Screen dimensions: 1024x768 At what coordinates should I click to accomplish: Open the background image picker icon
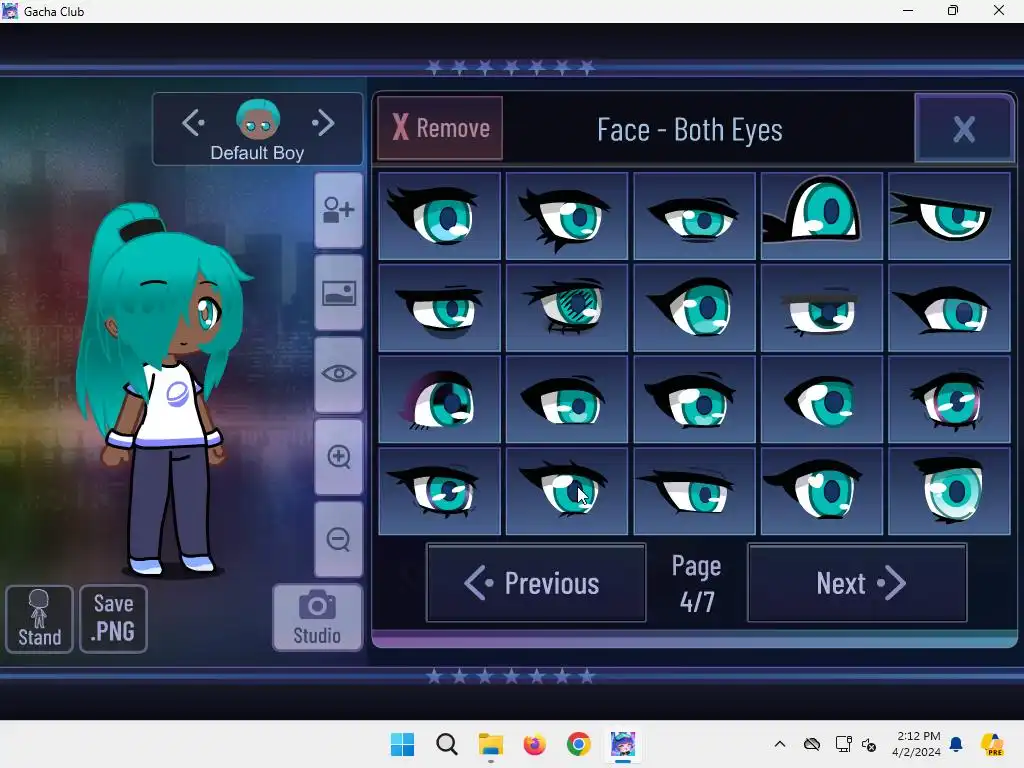click(338, 293)
